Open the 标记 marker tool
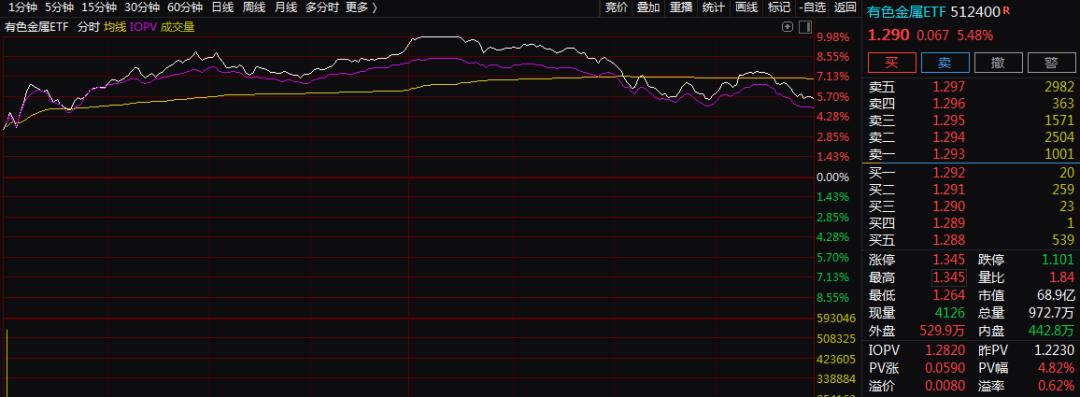This screenshot has width=1080, height=397. pos(778,8)
